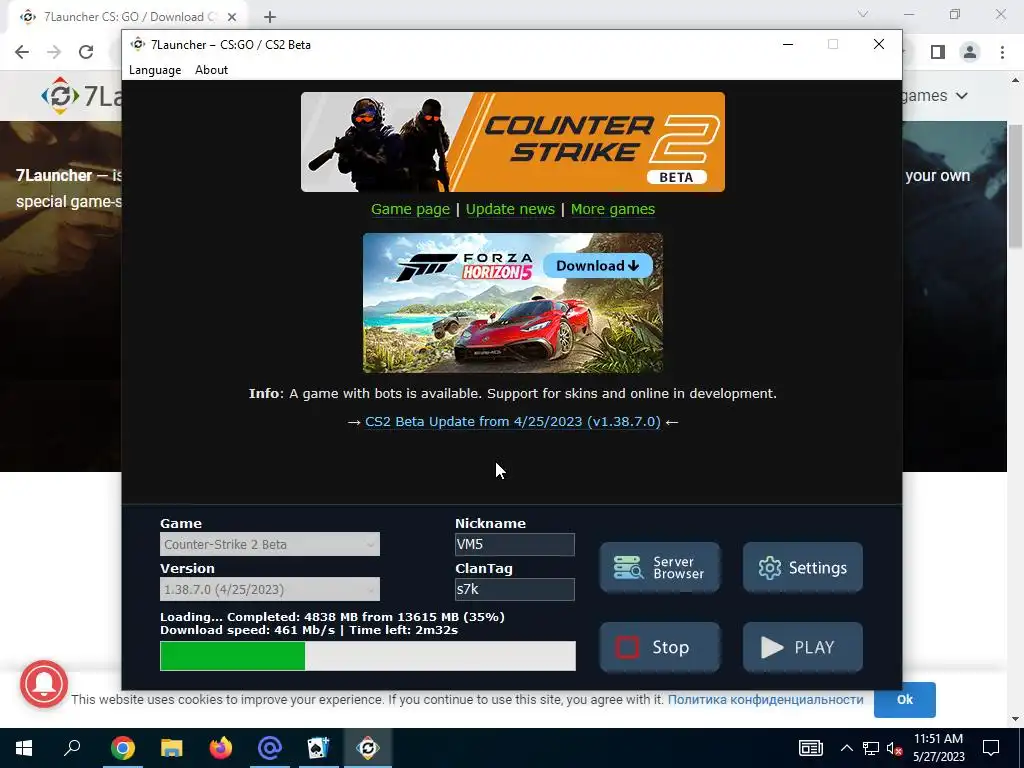Close the 7Launcher CS: GO browser tab
The width and height of the screenshot is (1024, 768).
coord(232,17)
